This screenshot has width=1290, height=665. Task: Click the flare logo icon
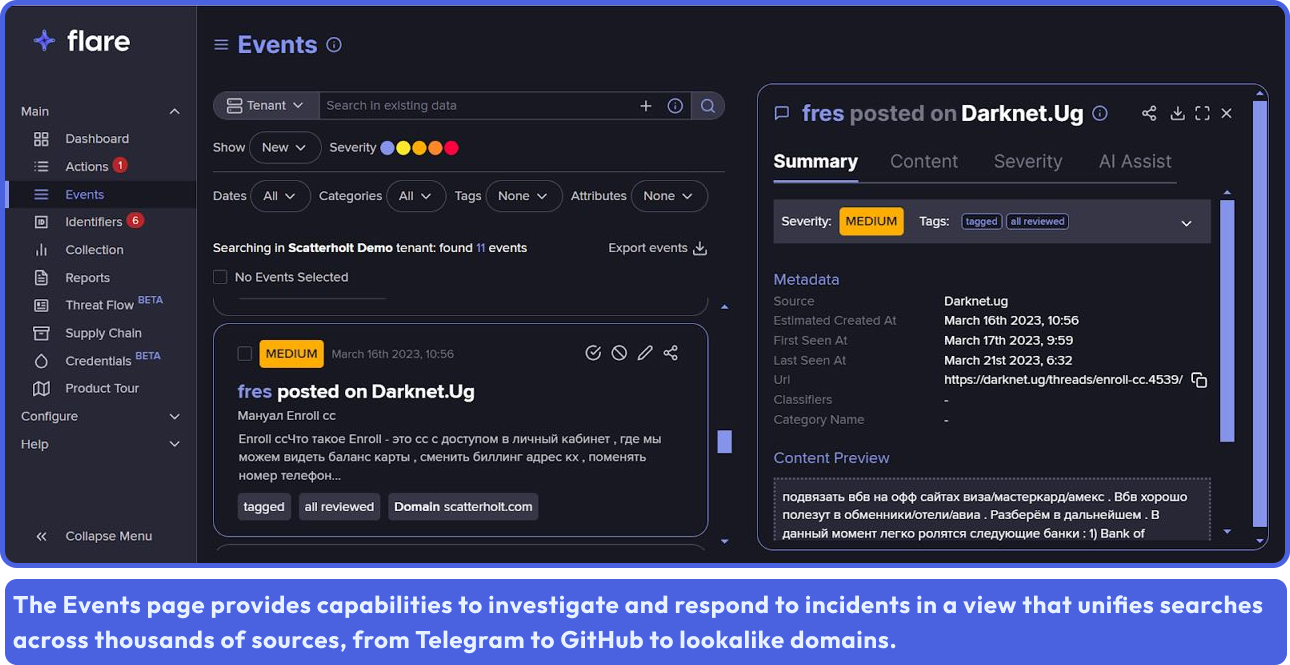[x=44, y=40]
